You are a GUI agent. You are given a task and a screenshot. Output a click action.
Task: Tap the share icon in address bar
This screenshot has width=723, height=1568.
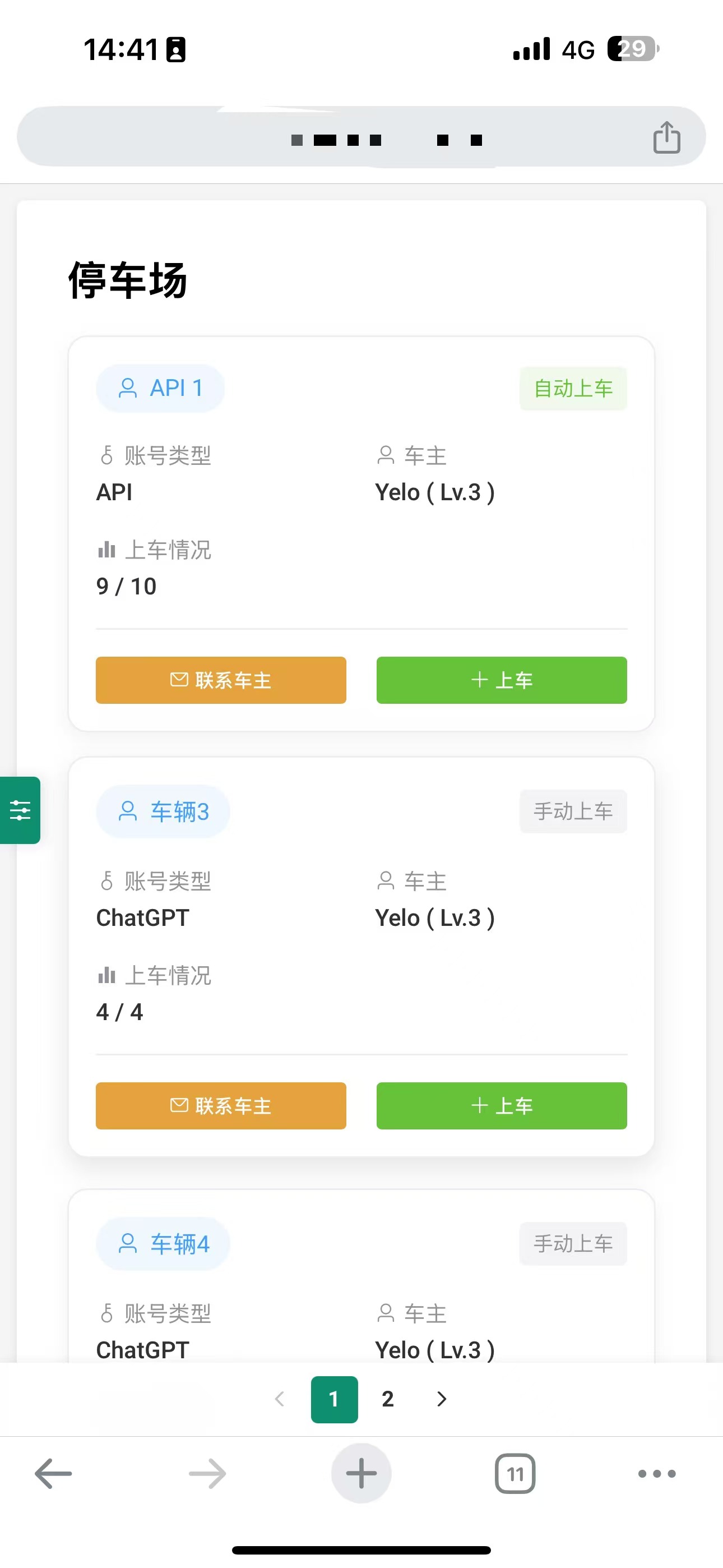click(x=666, y=137)
